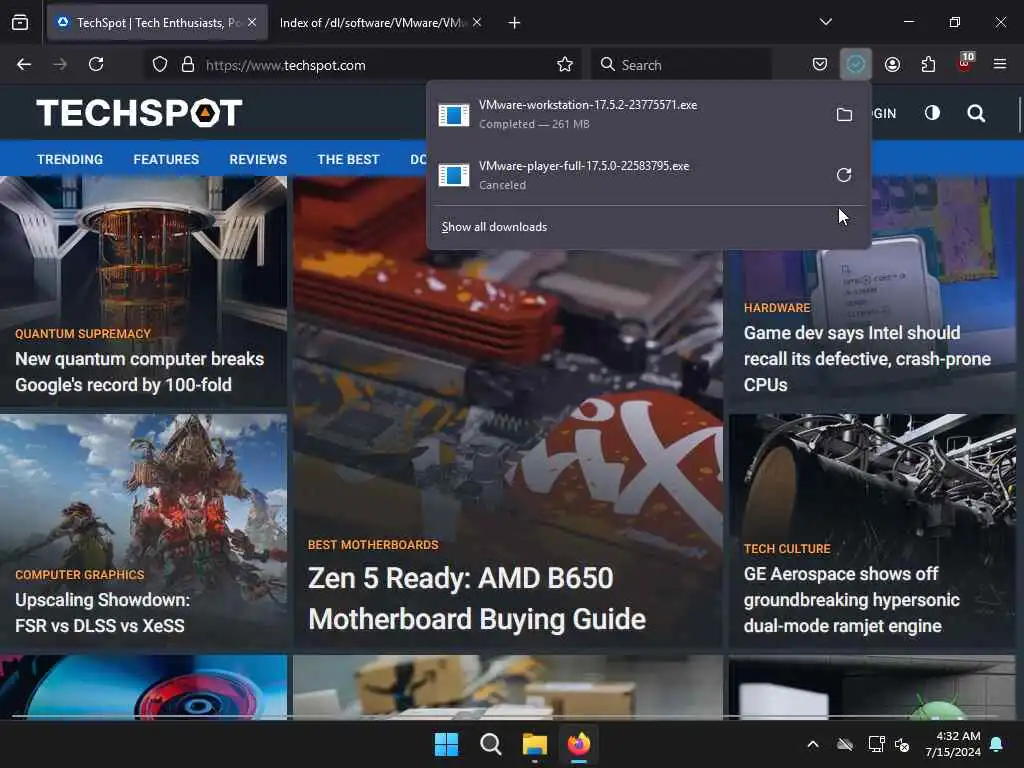The width and height of the screenshot is (1024, 768).
Task: Click the HARDWARE category label
Action: [776, 308]
